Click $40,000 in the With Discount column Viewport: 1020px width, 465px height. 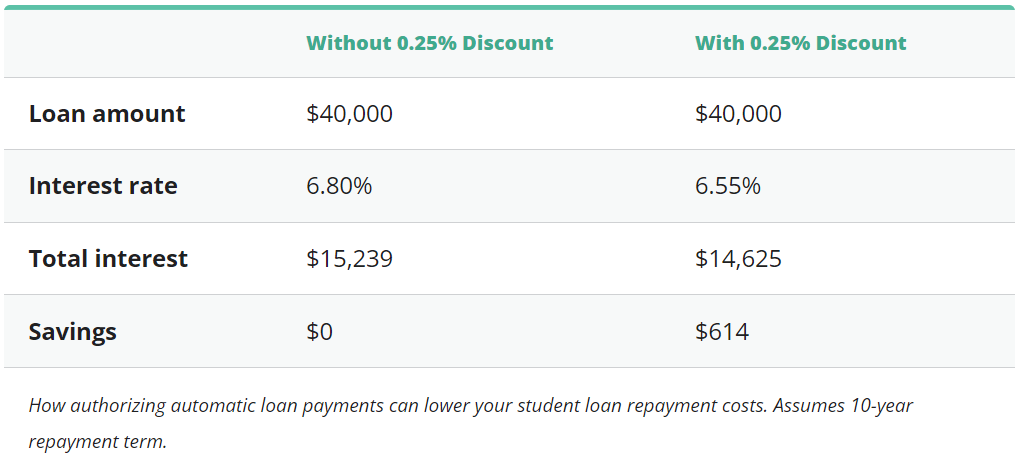click(x=738, y=114)
